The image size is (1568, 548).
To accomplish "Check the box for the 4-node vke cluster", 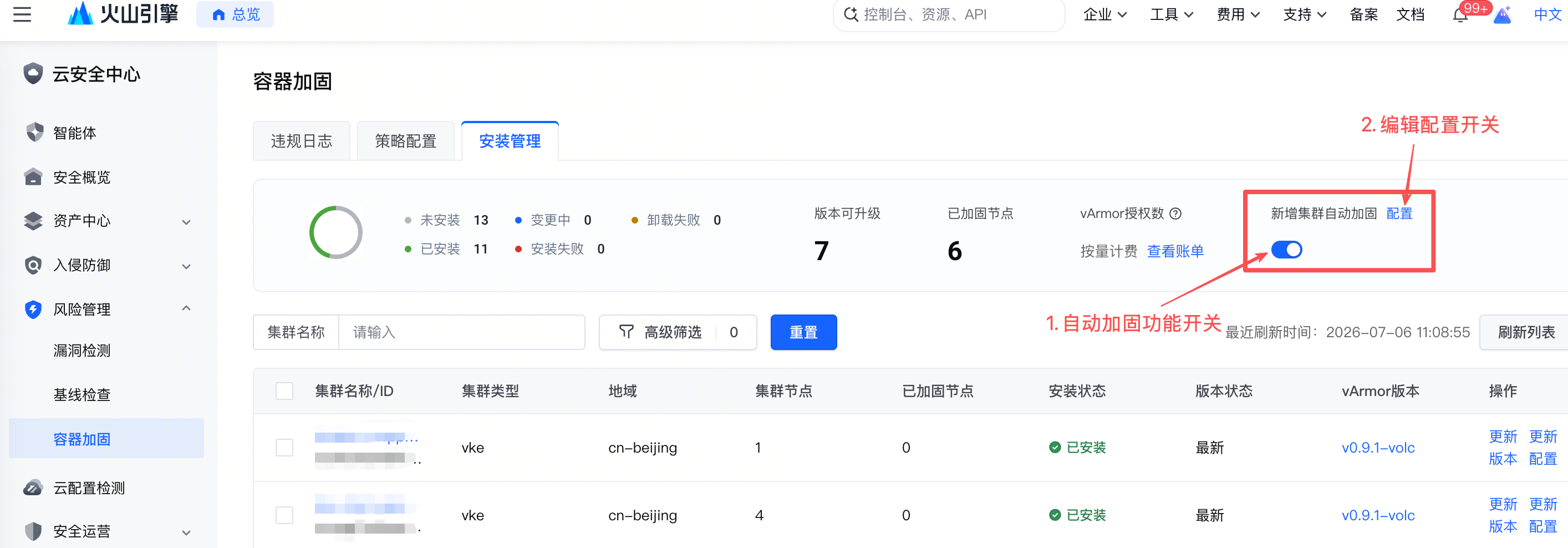I will tap(284, 515).
